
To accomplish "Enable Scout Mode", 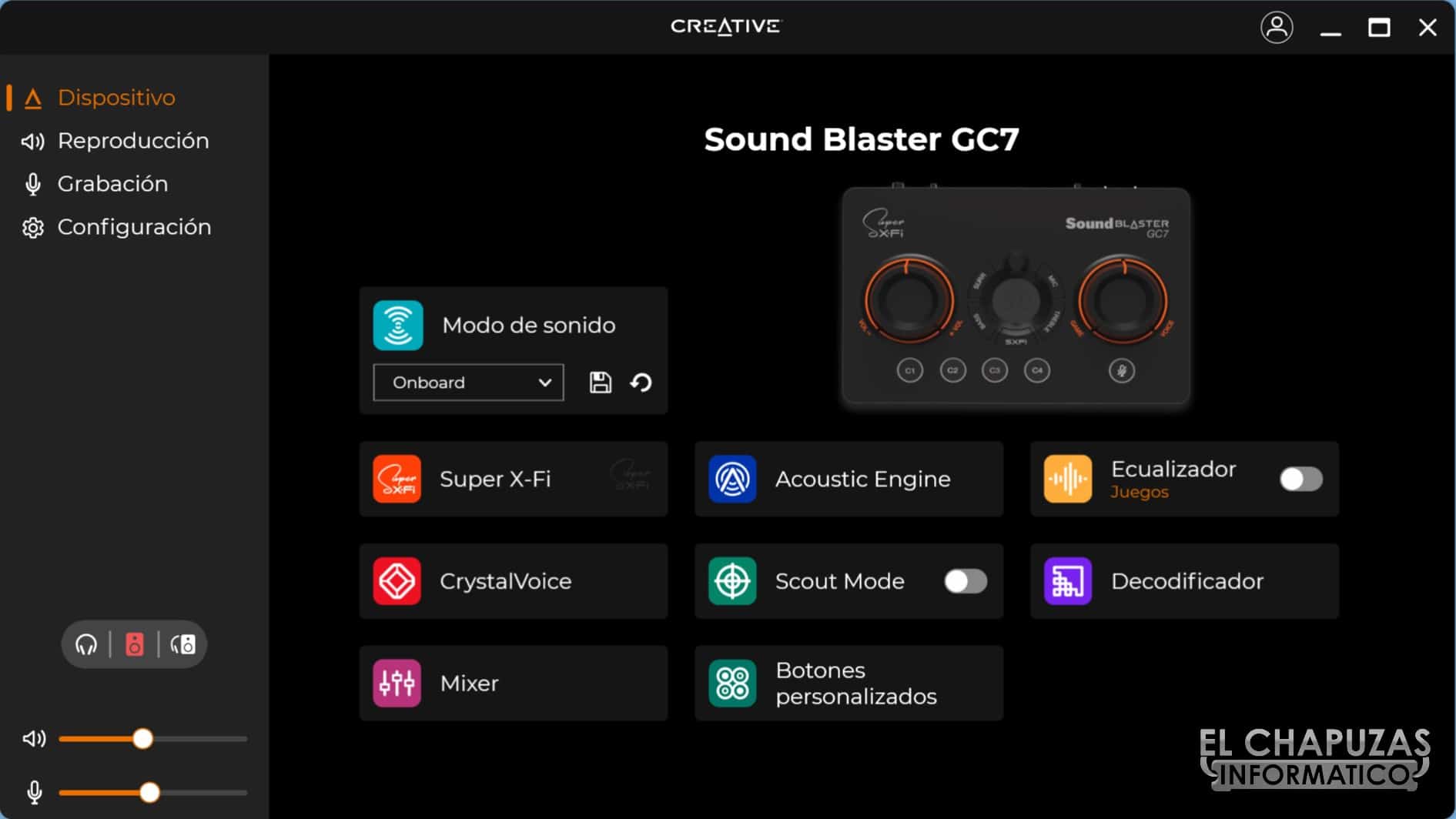I will pyautogui.click(x=964, y=581).
